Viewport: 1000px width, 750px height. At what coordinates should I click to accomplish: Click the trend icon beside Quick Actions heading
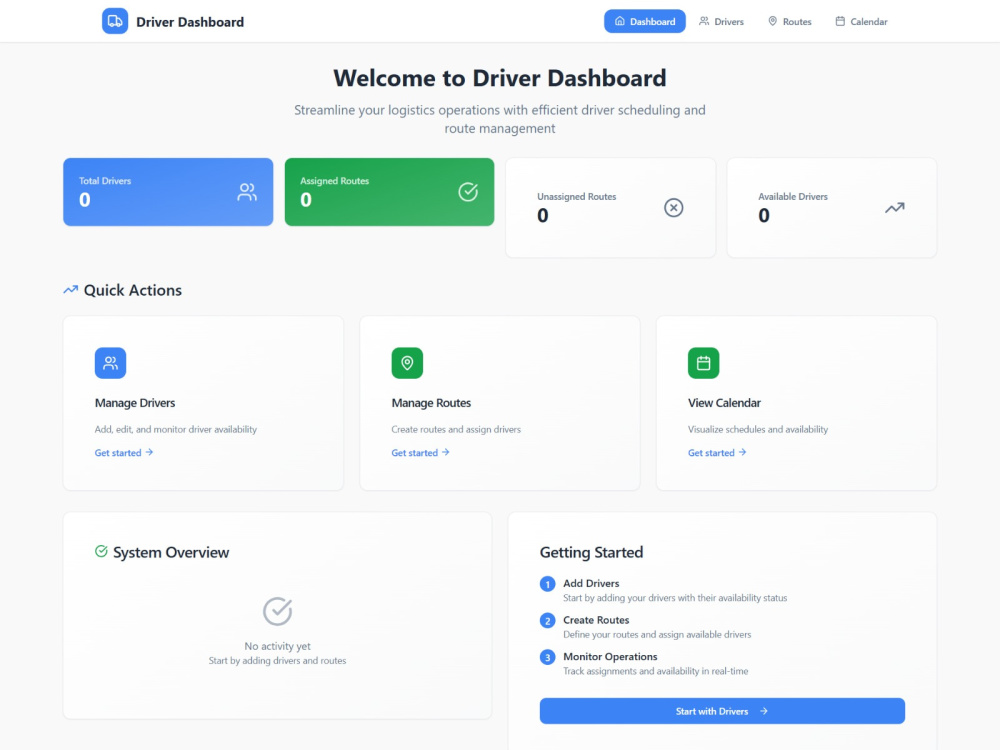click(x=71, y=290)
